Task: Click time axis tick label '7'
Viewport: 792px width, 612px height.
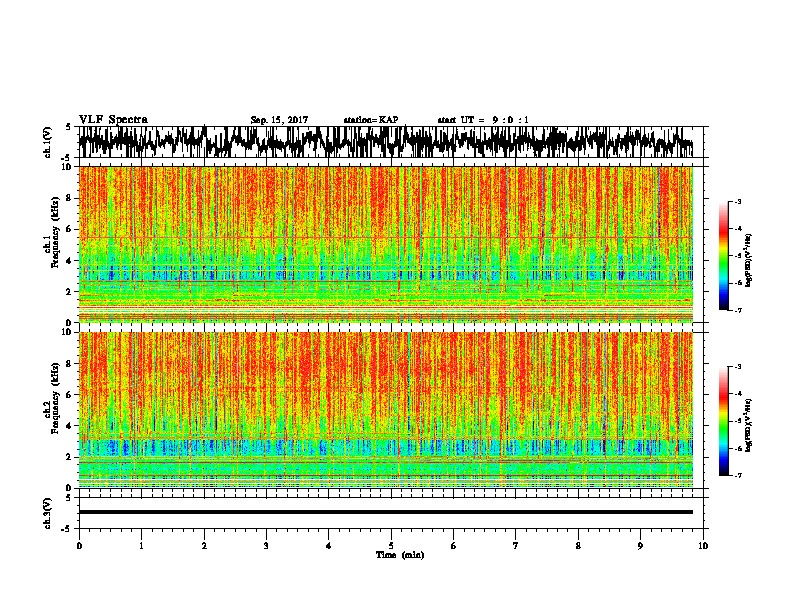Action: (x=516, y=546)
